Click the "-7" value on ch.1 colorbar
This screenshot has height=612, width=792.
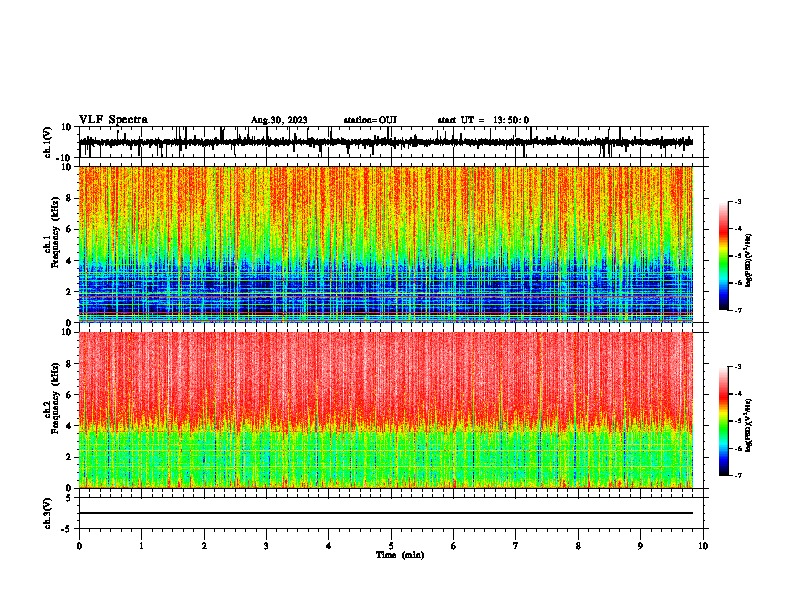738,310
